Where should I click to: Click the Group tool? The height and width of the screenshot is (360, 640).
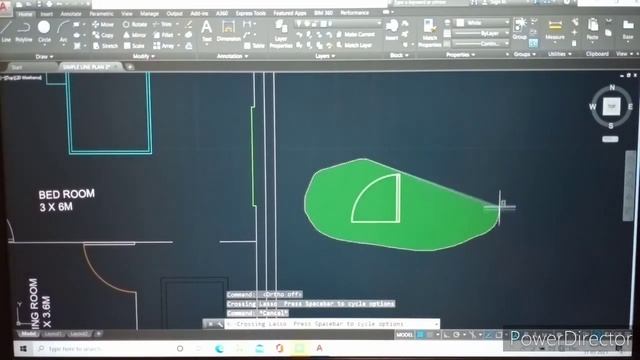pyautogui.click(x=520, y=29)
